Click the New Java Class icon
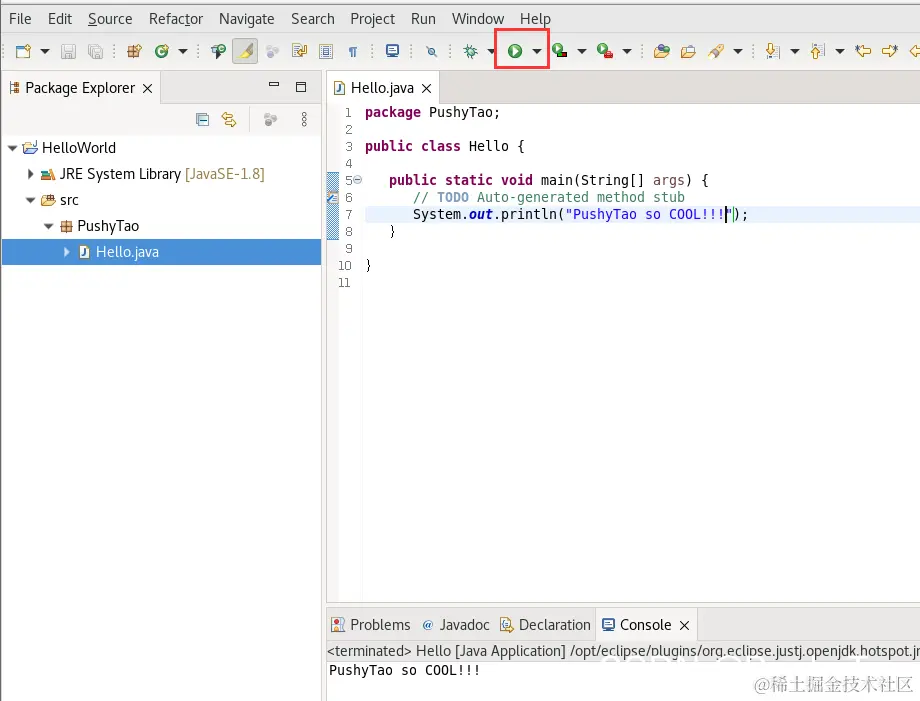 coord(161,52)
